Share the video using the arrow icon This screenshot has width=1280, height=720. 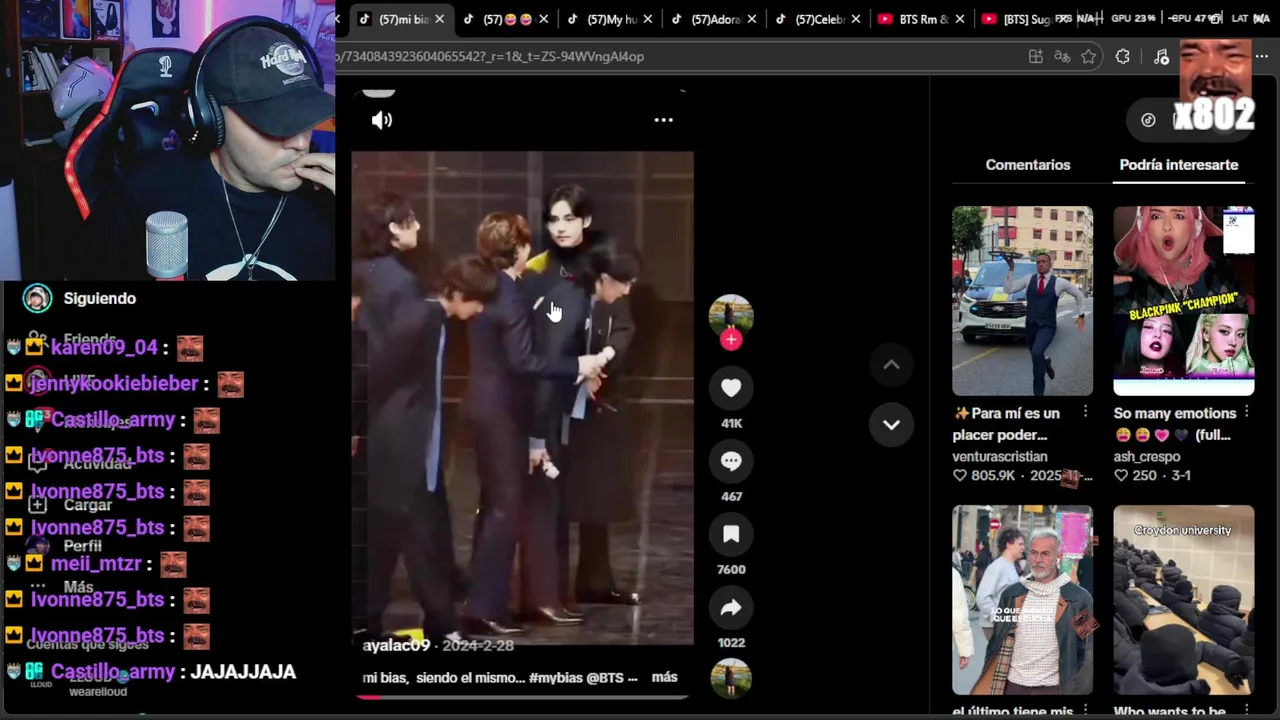[731, 607]
